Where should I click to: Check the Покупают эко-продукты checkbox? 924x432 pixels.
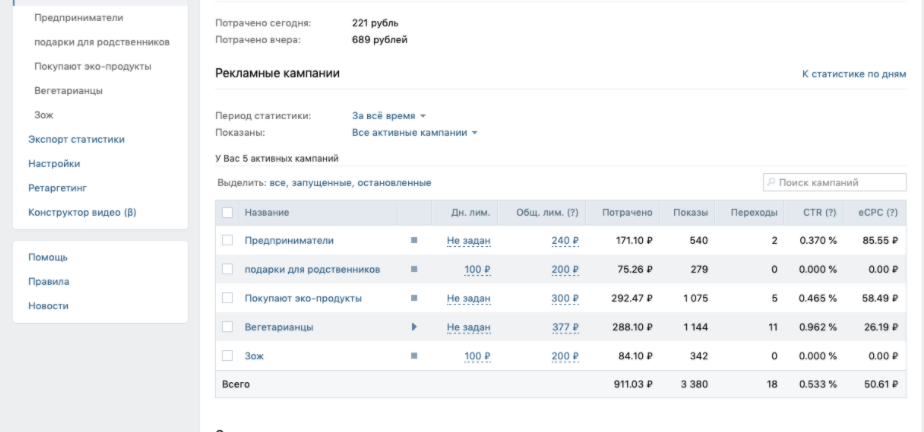click(x=227, y=298)
